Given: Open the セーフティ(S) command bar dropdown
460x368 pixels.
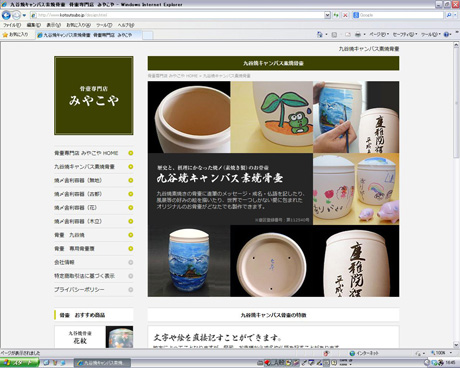Looking at the screenshot, I should click(x=405, y=34).
